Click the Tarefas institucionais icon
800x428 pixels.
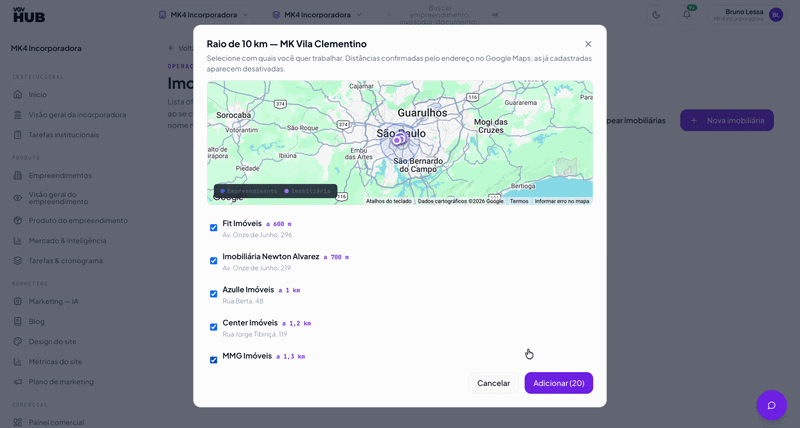coord(18,135)
